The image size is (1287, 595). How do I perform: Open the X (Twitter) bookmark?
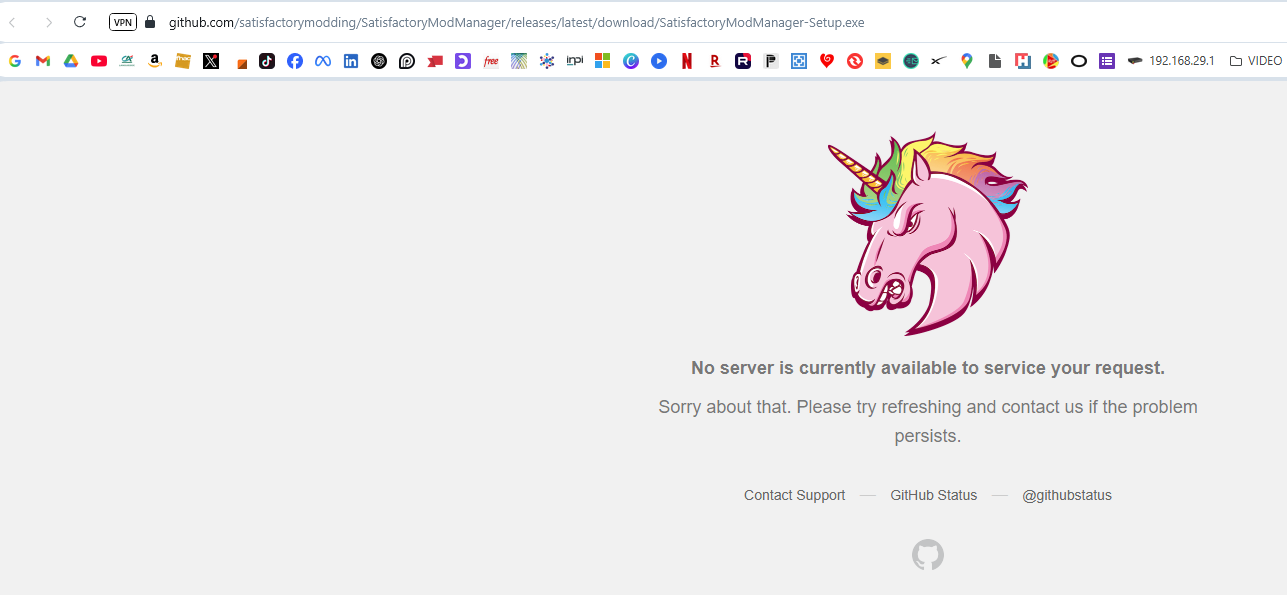coord(211,61)
